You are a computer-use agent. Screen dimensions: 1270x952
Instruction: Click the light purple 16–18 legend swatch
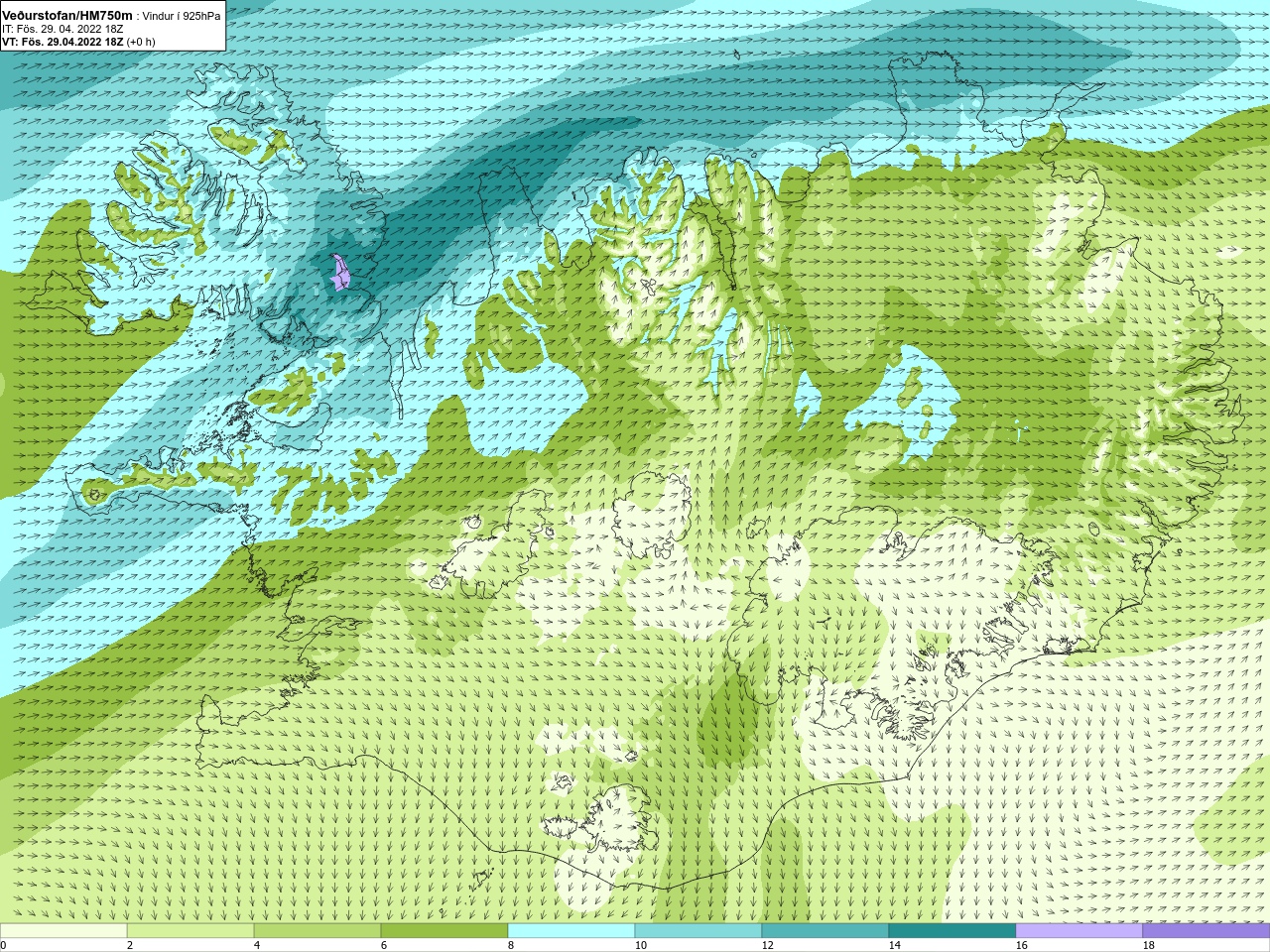(1079, 931)
